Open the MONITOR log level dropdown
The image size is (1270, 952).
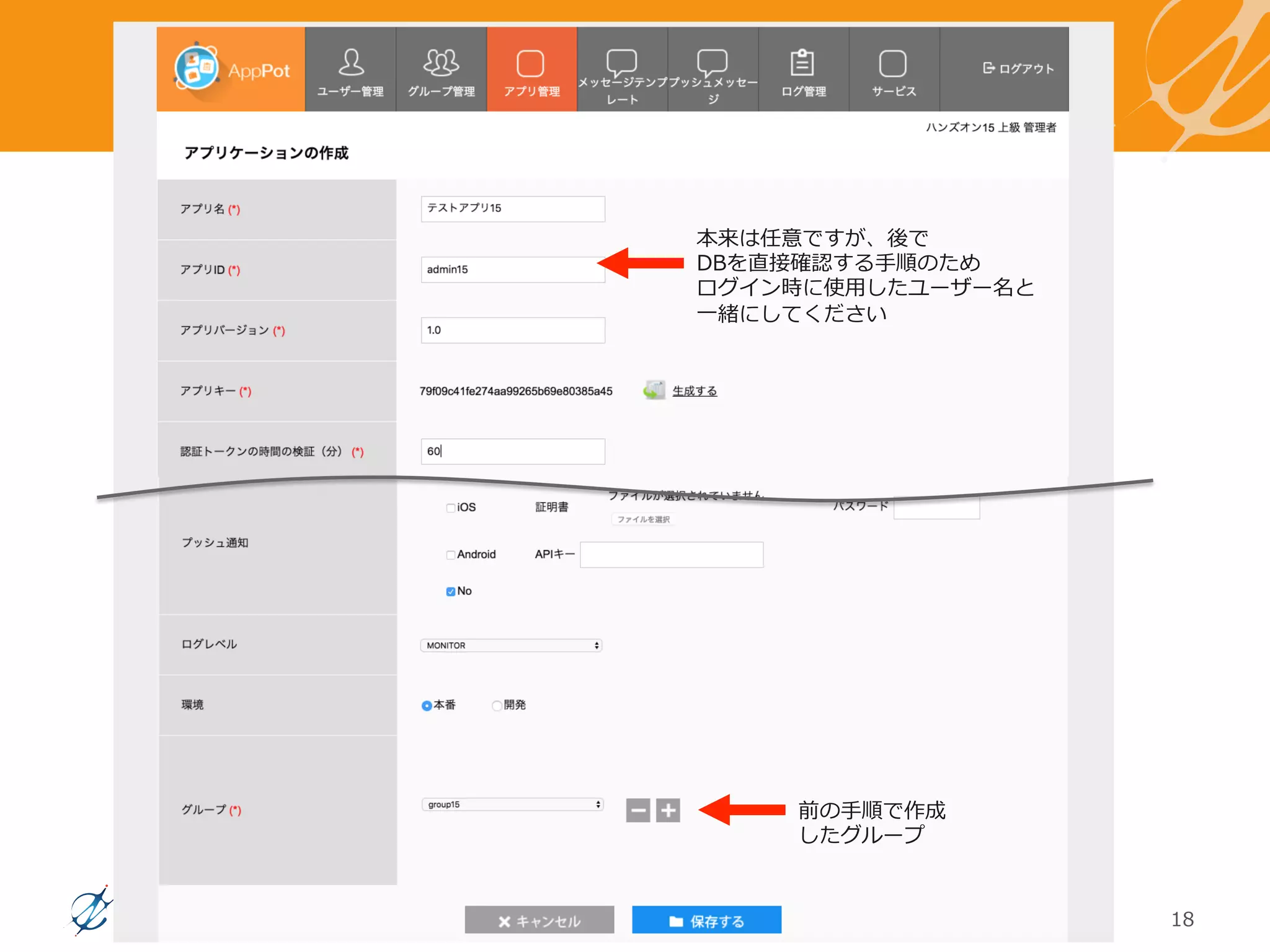[x=512, y=645]
